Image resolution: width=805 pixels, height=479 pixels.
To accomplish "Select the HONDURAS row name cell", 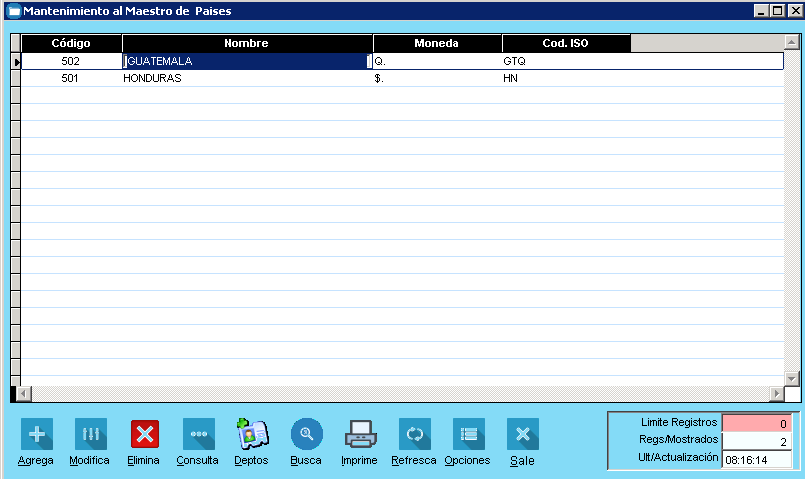I will click(x=246, y=78).
